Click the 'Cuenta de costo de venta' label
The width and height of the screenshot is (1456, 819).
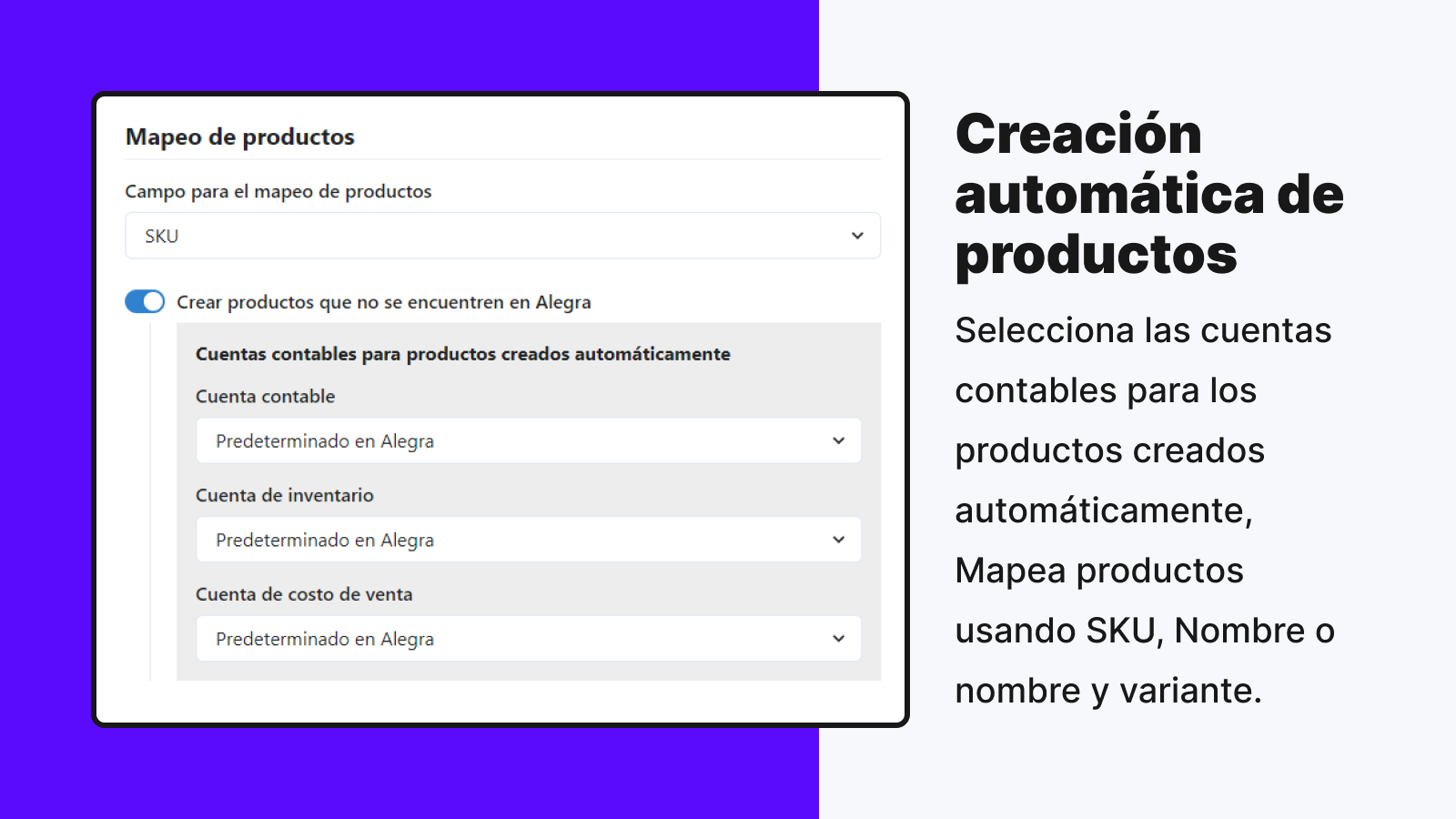pos(304,594)
